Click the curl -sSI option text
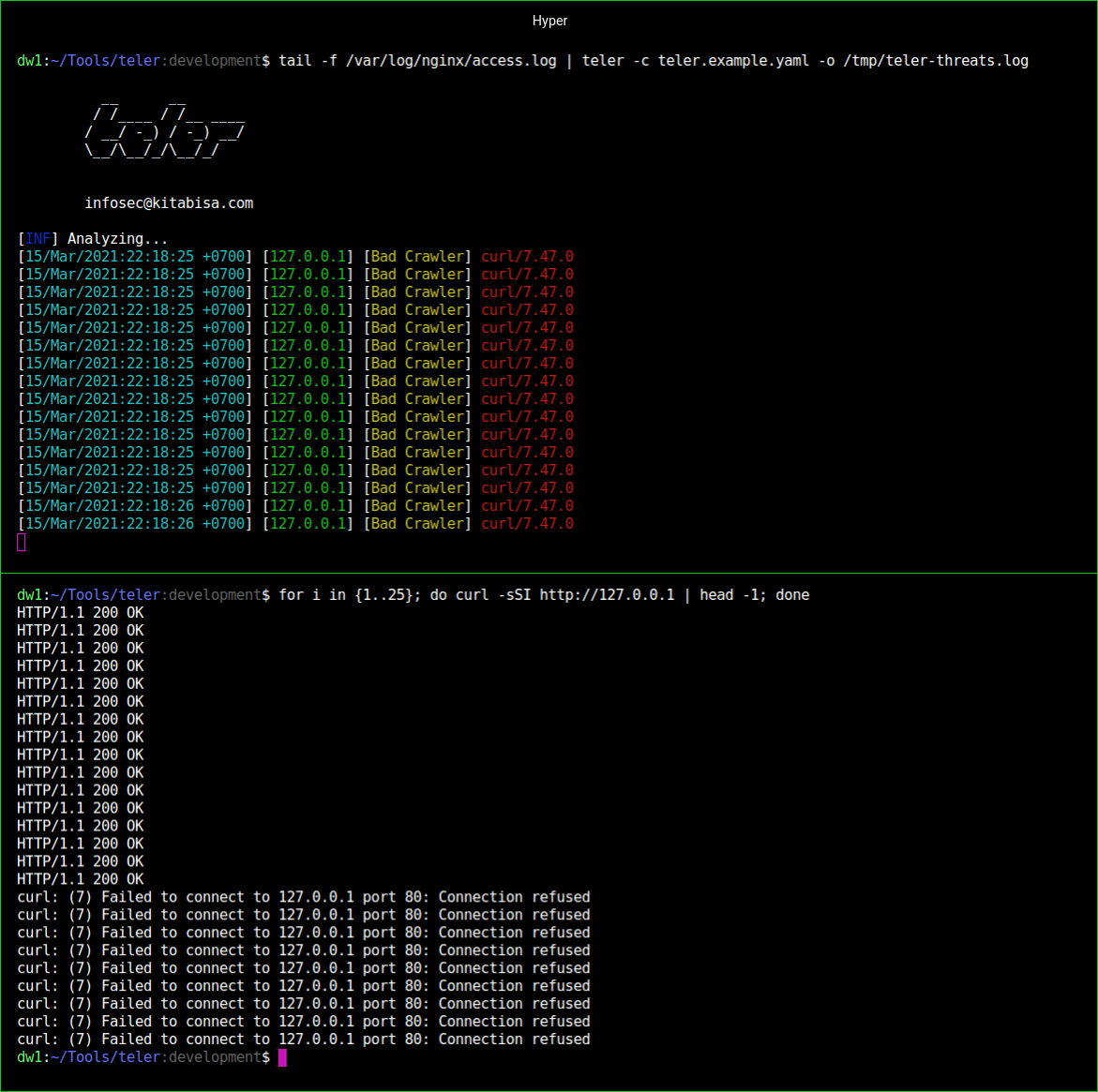 pos(493,595)
